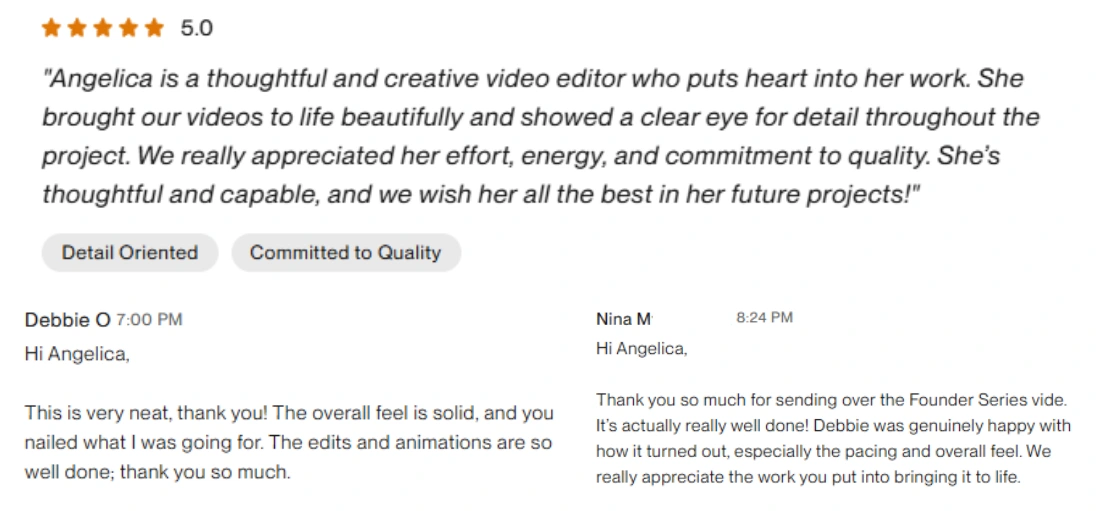Screen dimensions: 1099x511
Task: Select the fourth orange rating star
Action: click(128, 29)
